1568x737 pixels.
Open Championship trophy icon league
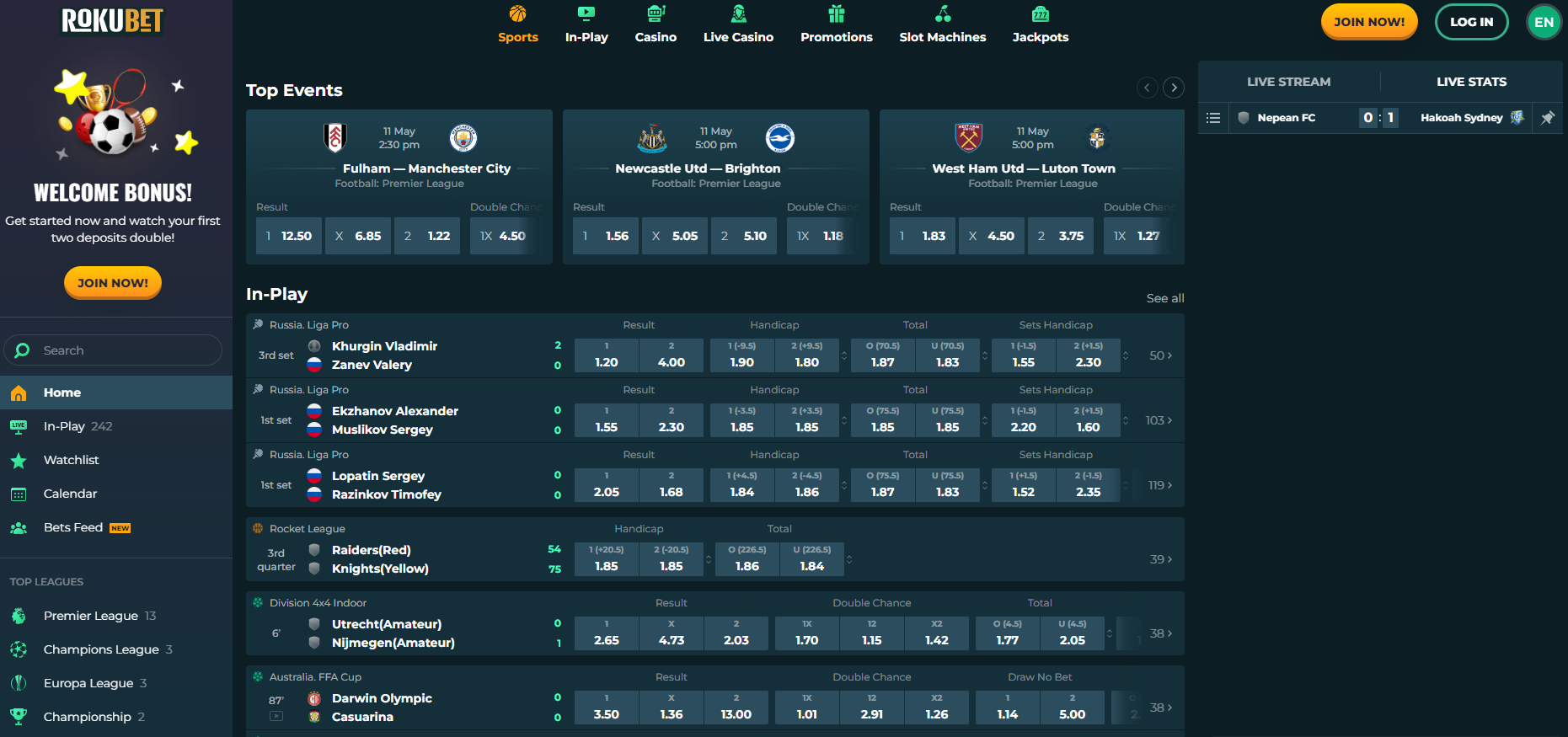[x=19, y=717]
